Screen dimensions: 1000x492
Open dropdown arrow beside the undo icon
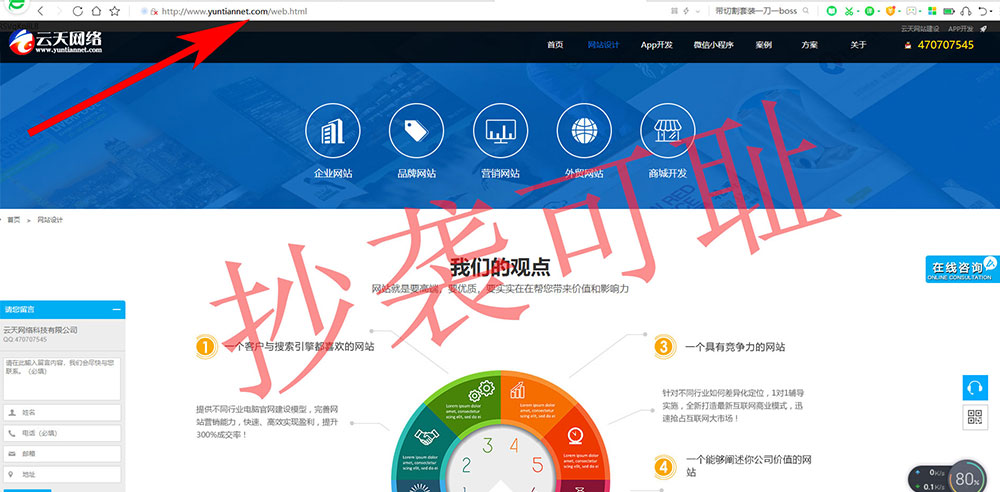click(x=992, y=11)
